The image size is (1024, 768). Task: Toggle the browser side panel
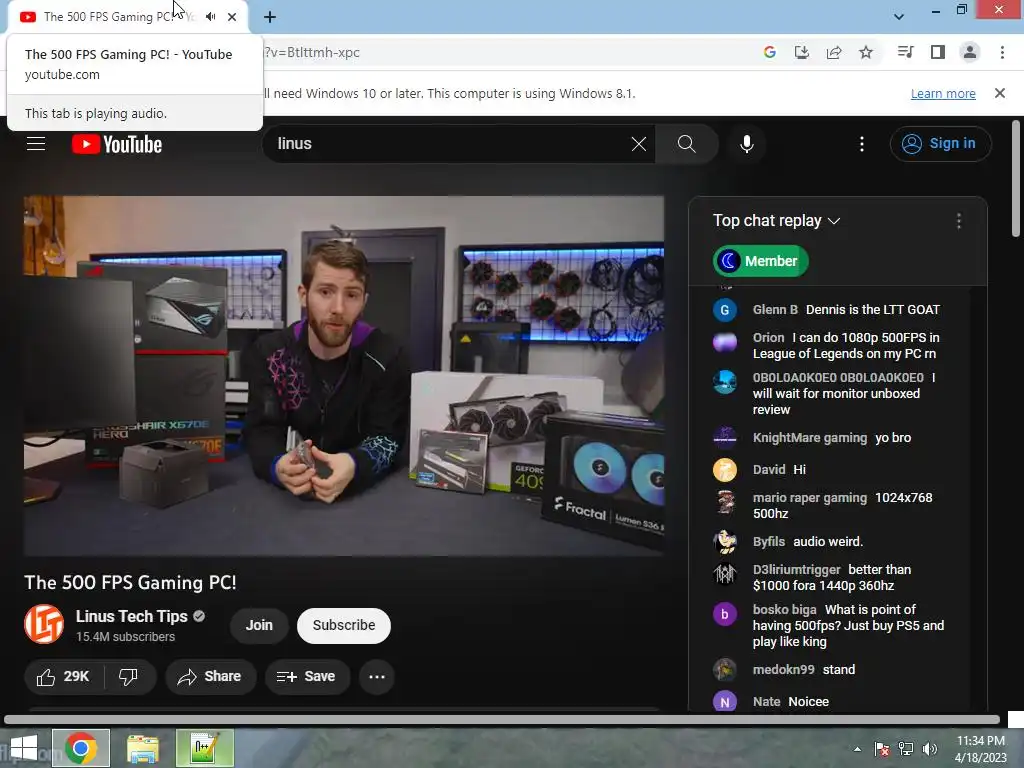coord(938,52)
